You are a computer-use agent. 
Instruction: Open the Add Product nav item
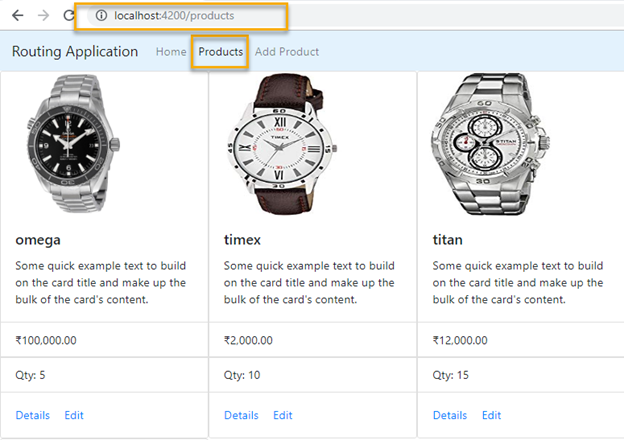(287, 52)
